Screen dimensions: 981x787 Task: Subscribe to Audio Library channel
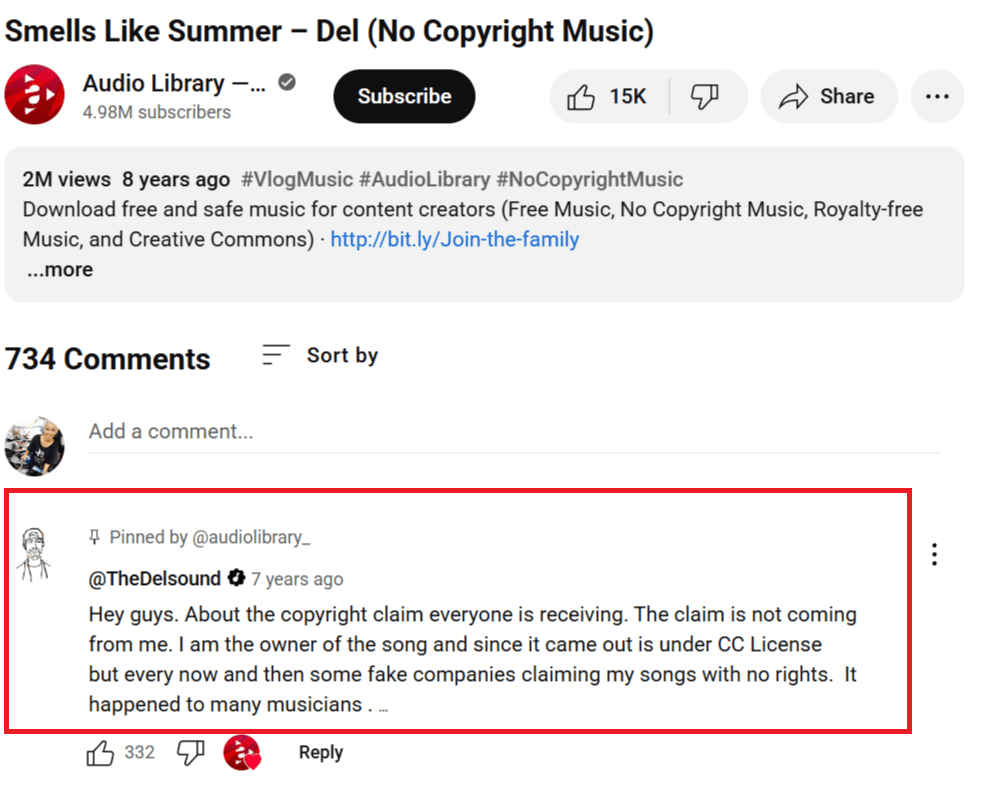pyautogui.click(x=404, y=97)
